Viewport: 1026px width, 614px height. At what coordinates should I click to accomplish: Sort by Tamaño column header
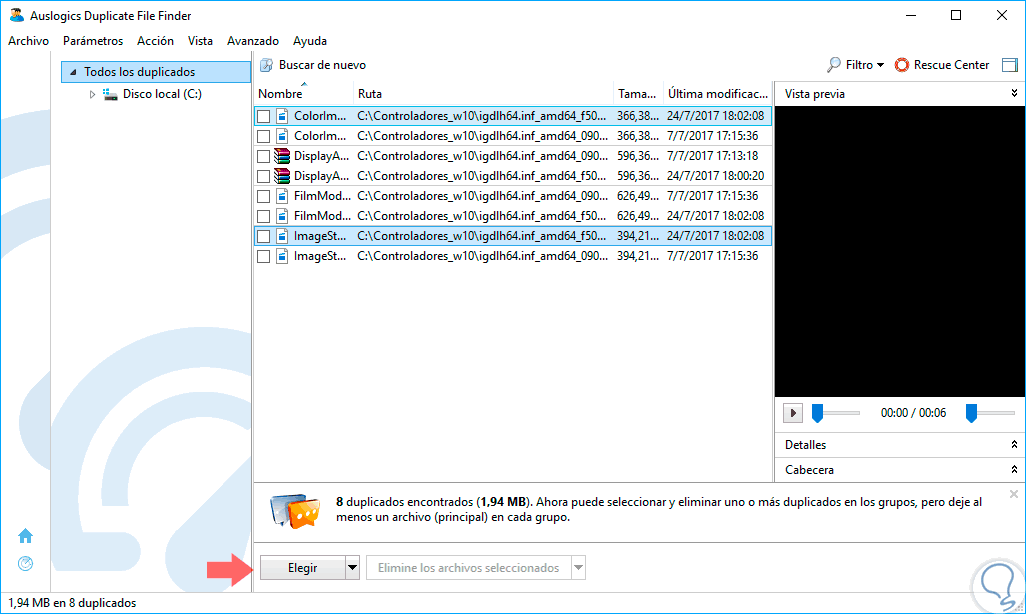point(637,94)
